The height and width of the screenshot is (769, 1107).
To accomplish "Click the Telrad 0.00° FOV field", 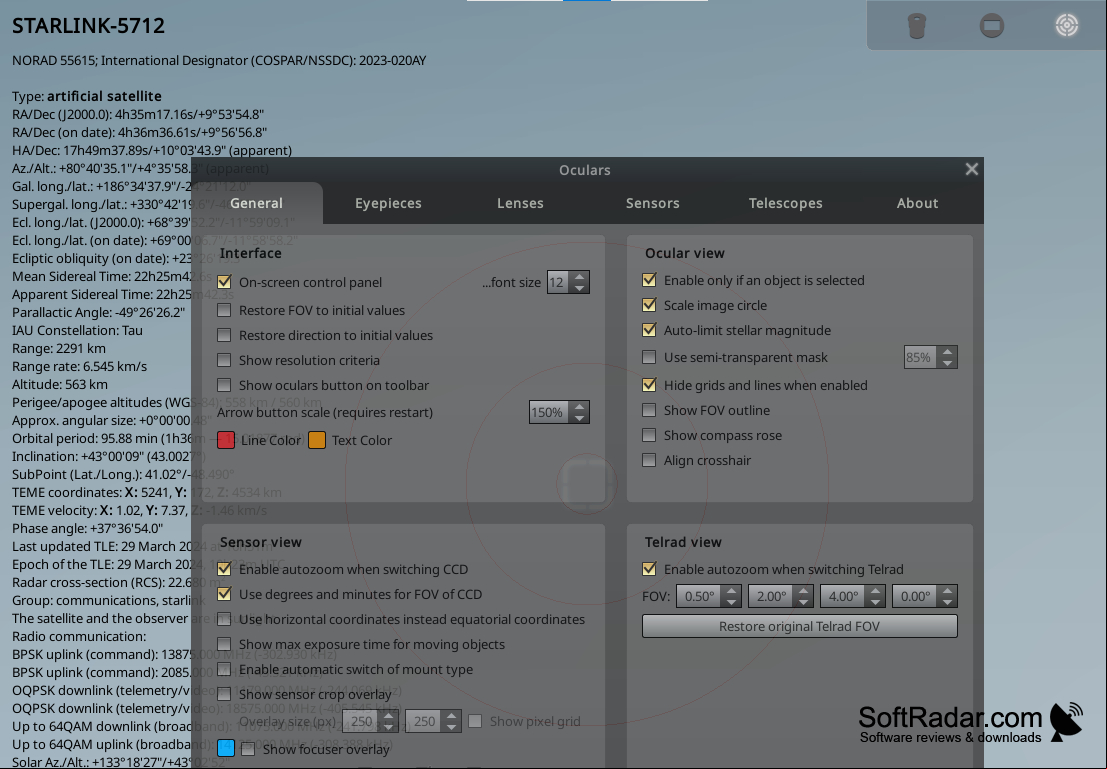I will click(x=916, y=597).
